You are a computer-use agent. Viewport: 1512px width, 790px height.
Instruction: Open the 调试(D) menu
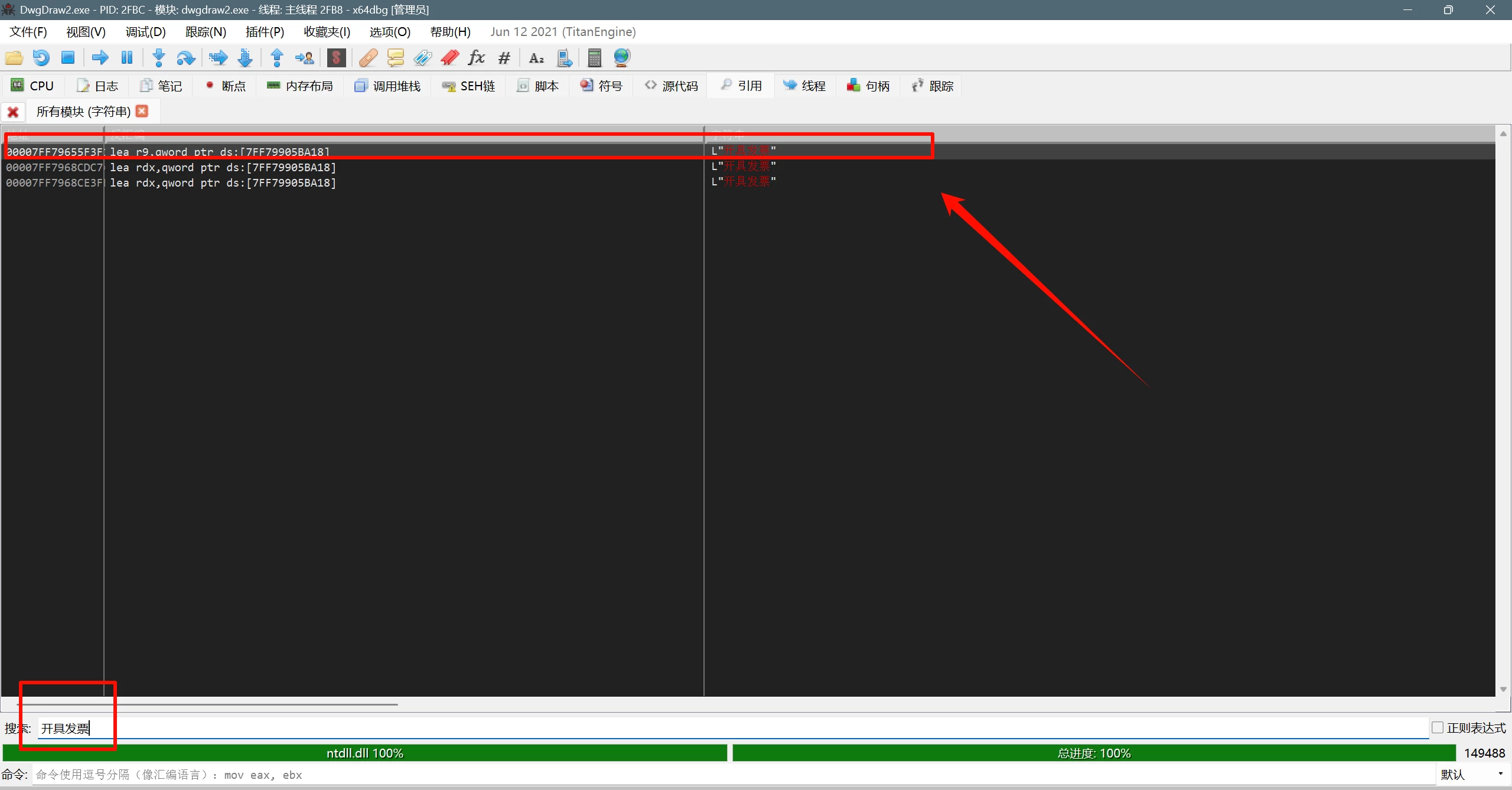click(x=145, y=32)
